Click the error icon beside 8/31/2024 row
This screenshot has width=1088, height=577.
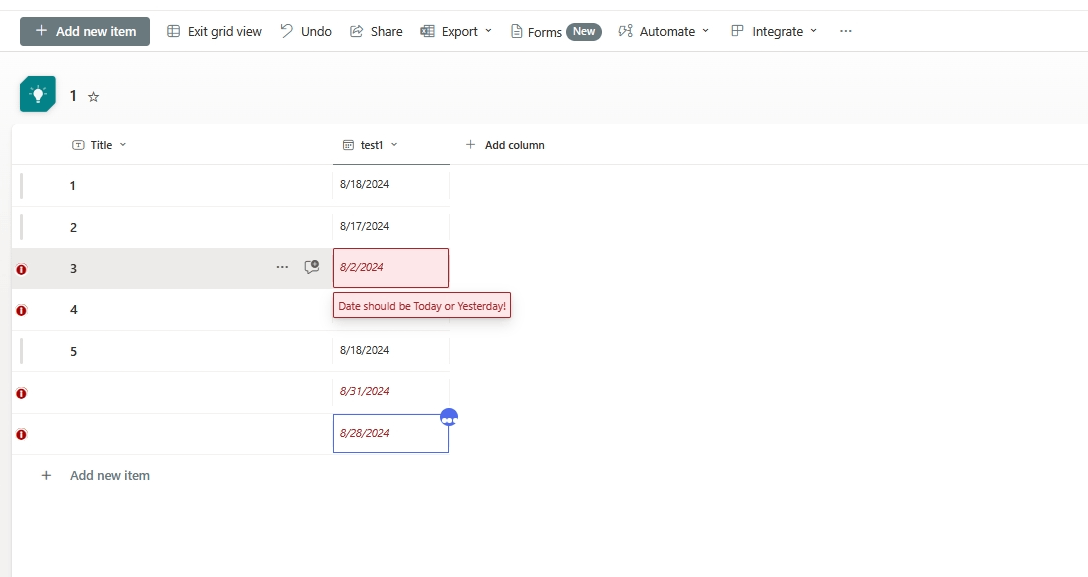[22, 393]
